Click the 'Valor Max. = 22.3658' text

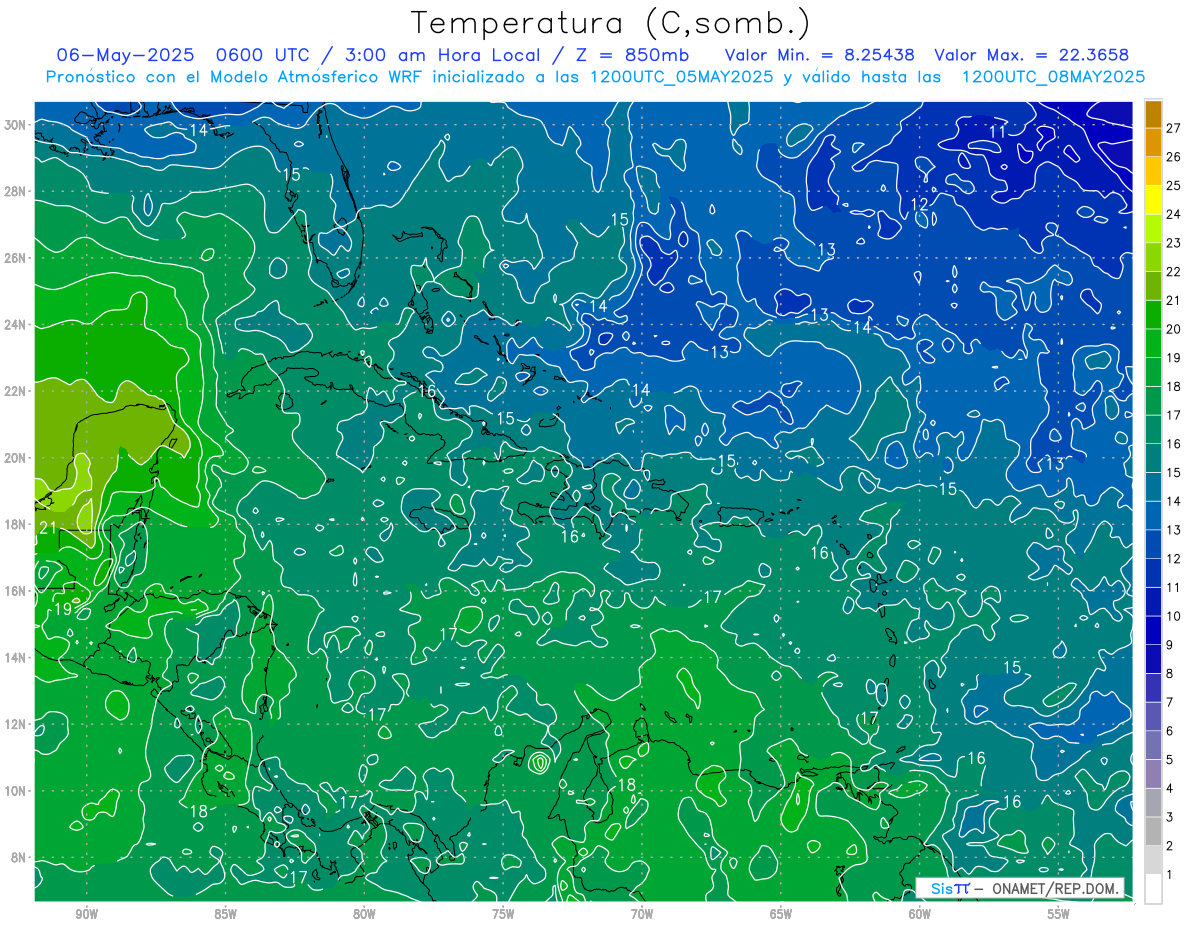[1034, 55]
